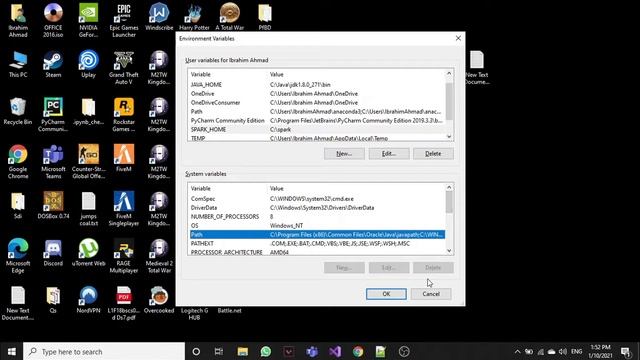Viewport: 640px width, 360px height.
Task: Select the NordVPN desktop icon
Action: [x=88, y=300]
